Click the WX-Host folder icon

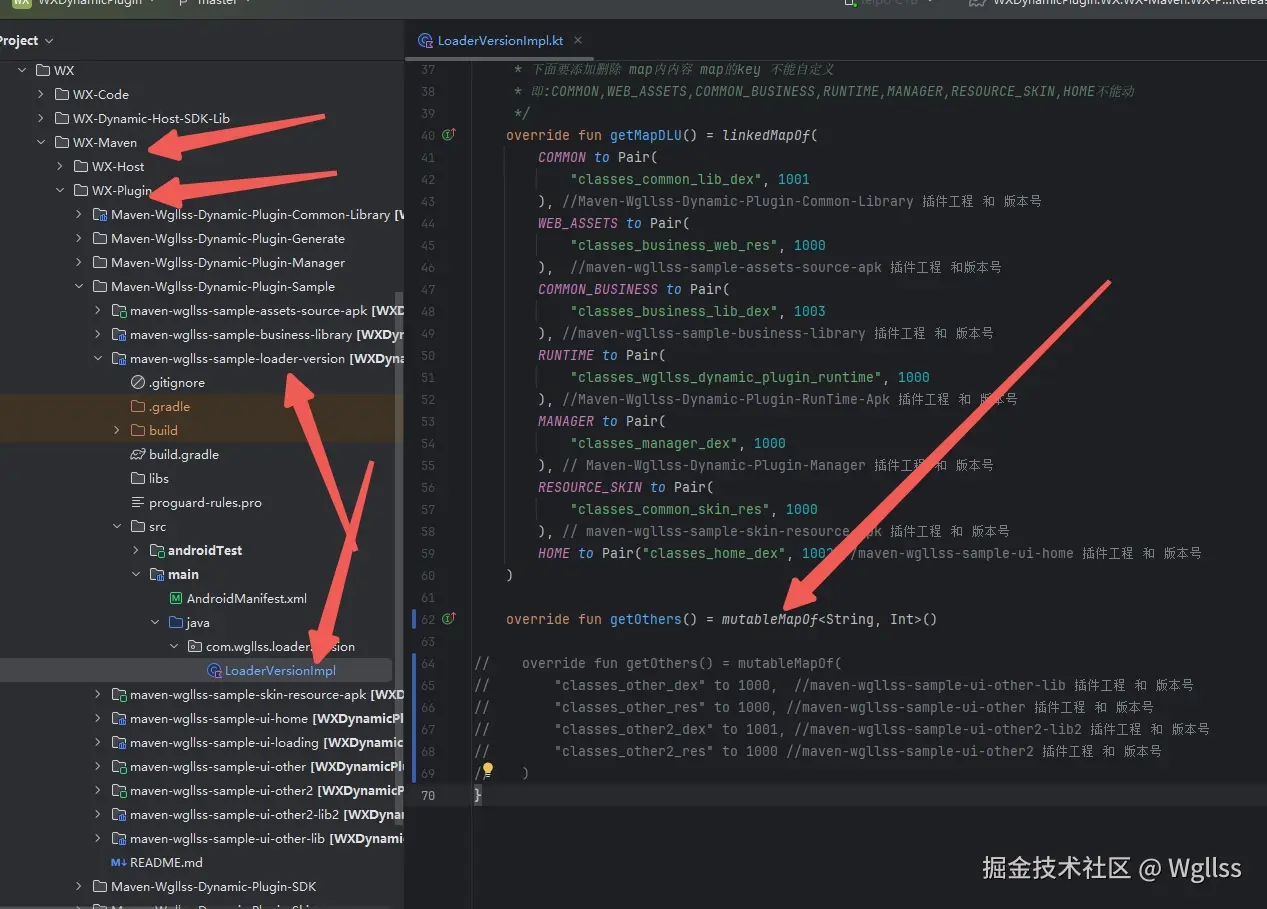(x=81, y=167)
